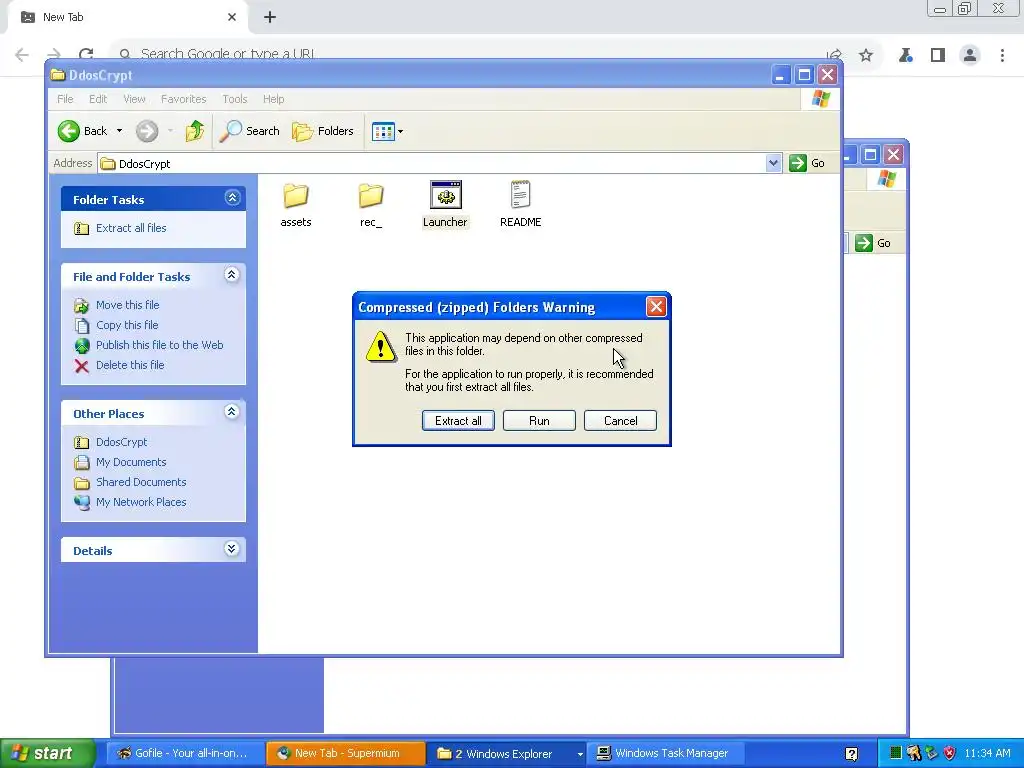
Task: Collapse the Other Places panel
Action: (231, 412)
